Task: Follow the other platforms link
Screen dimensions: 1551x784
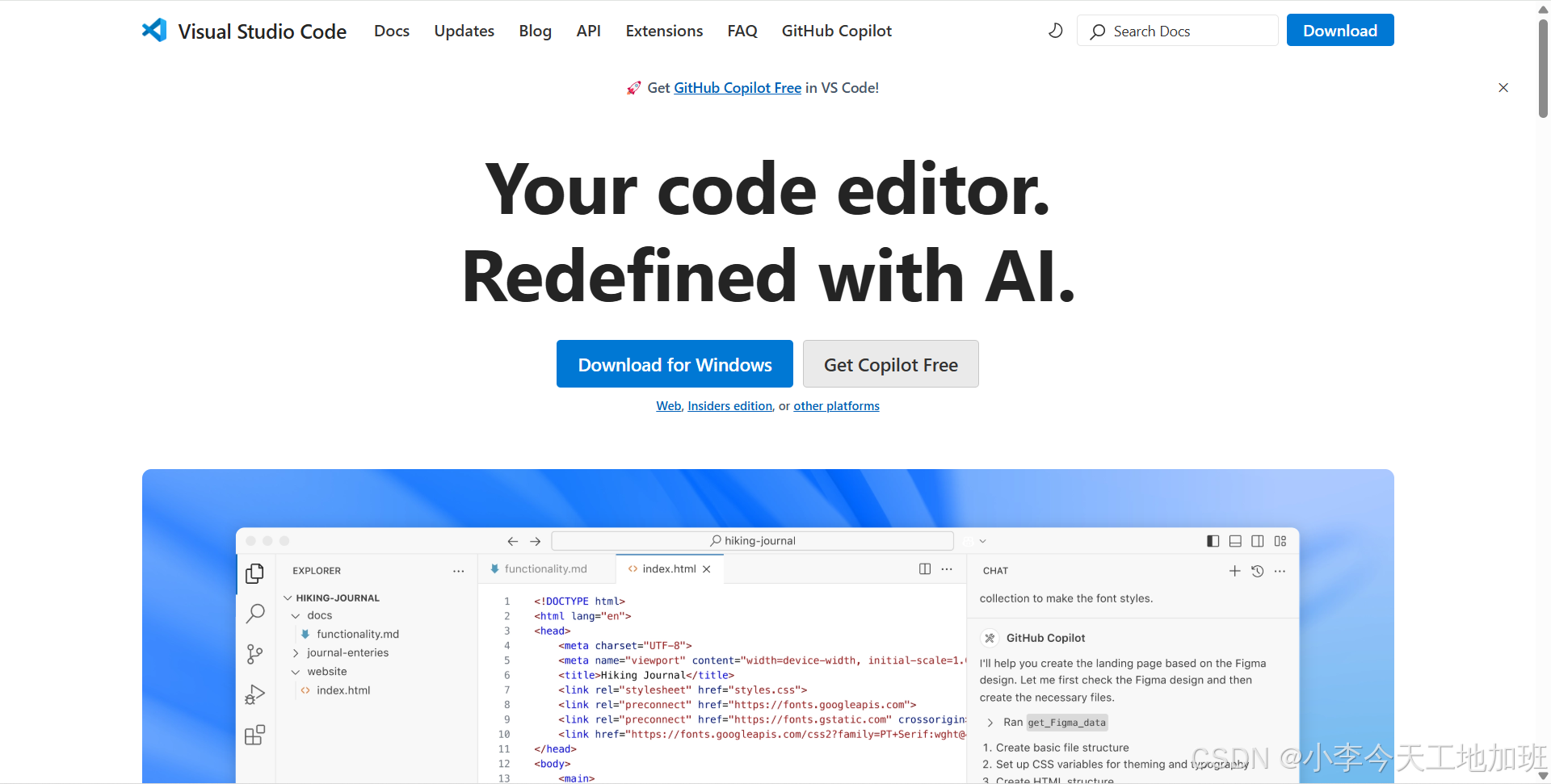Action: (836, 406)
